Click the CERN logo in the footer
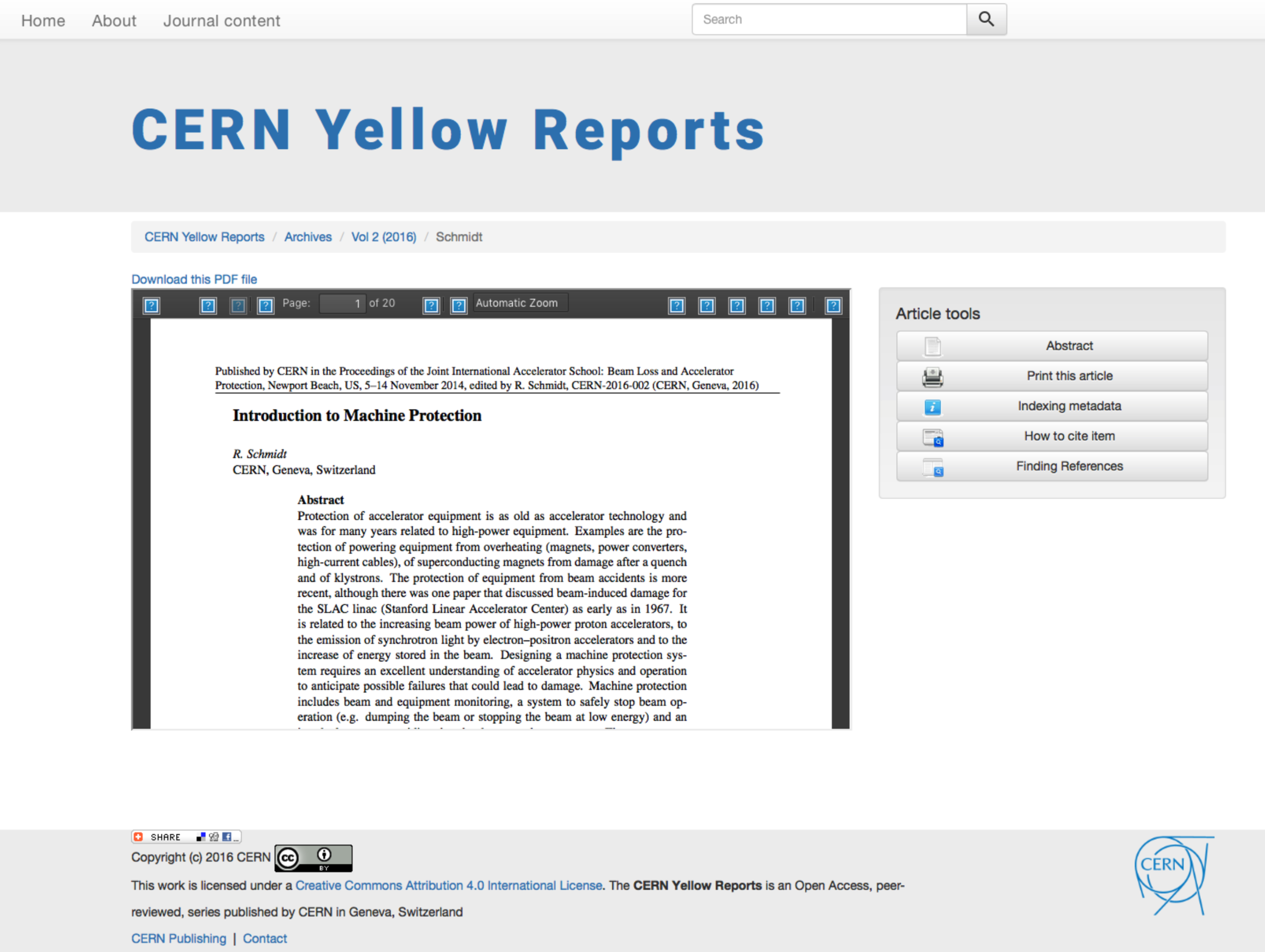Viewport: 1265px width, 952px height. 1173,876
